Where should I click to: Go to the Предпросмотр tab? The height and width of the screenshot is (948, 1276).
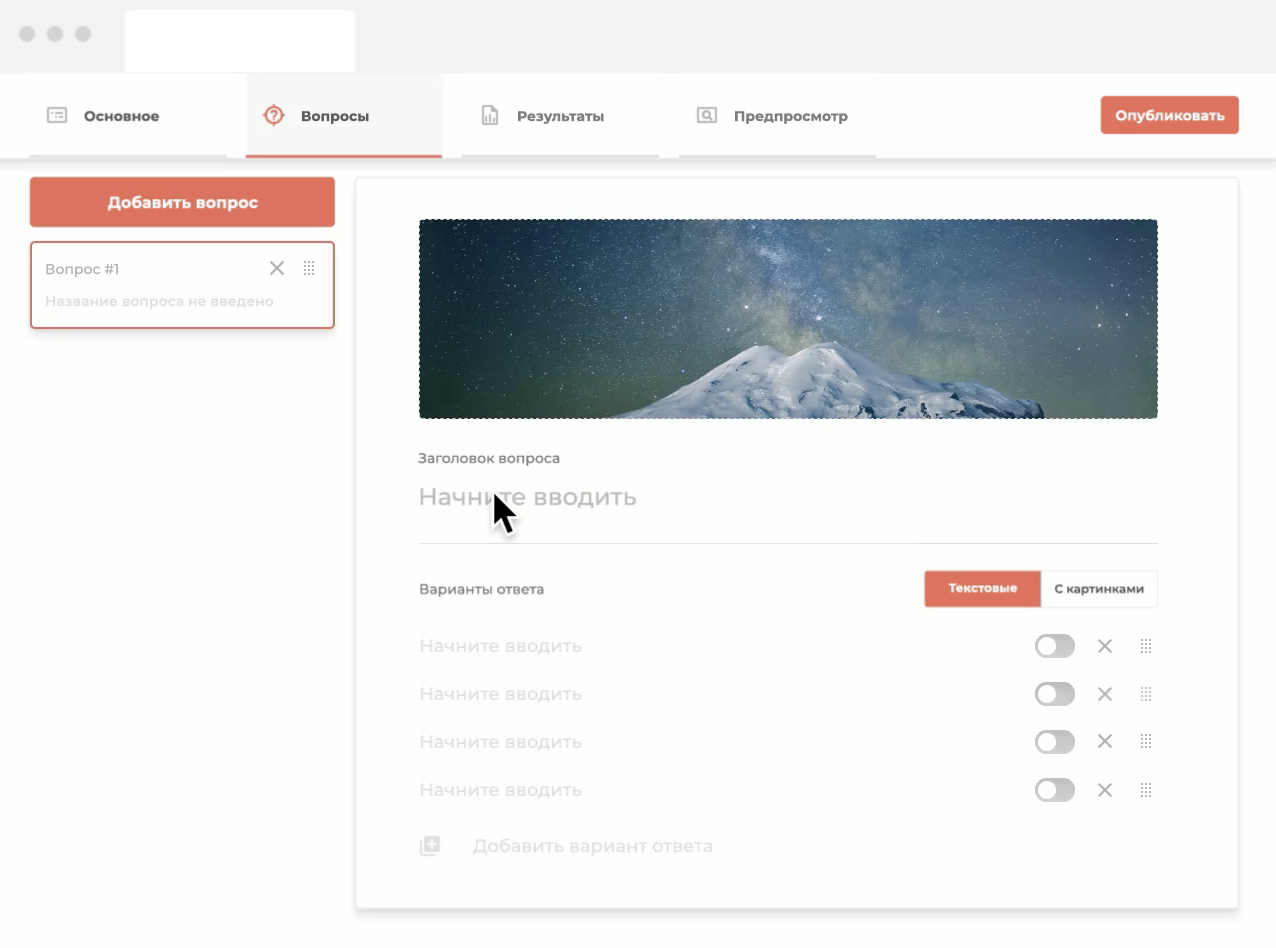pyautogui.click(x=777, y=116)
